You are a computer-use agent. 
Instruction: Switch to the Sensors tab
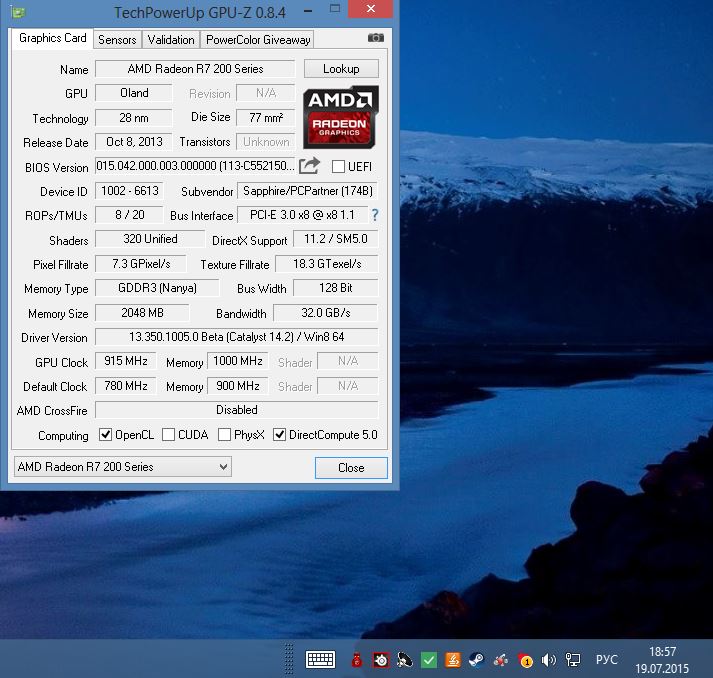tap(117, 40)
